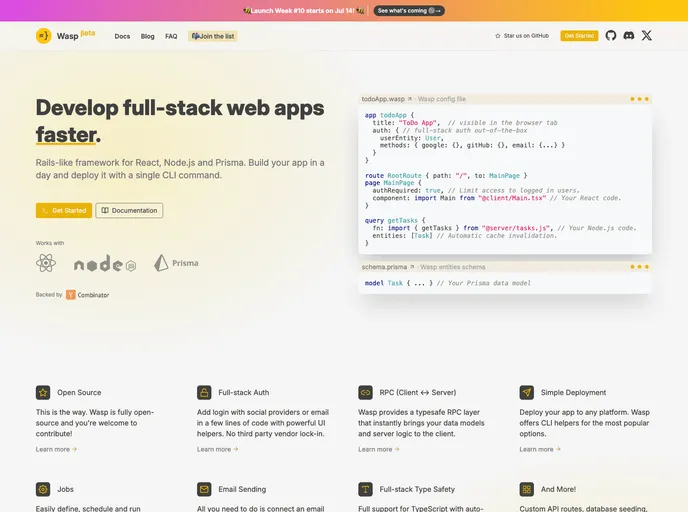This screenshot has width=688, height=512.
Task: Click the Wasp logo icon
Action: coord(43,36)
